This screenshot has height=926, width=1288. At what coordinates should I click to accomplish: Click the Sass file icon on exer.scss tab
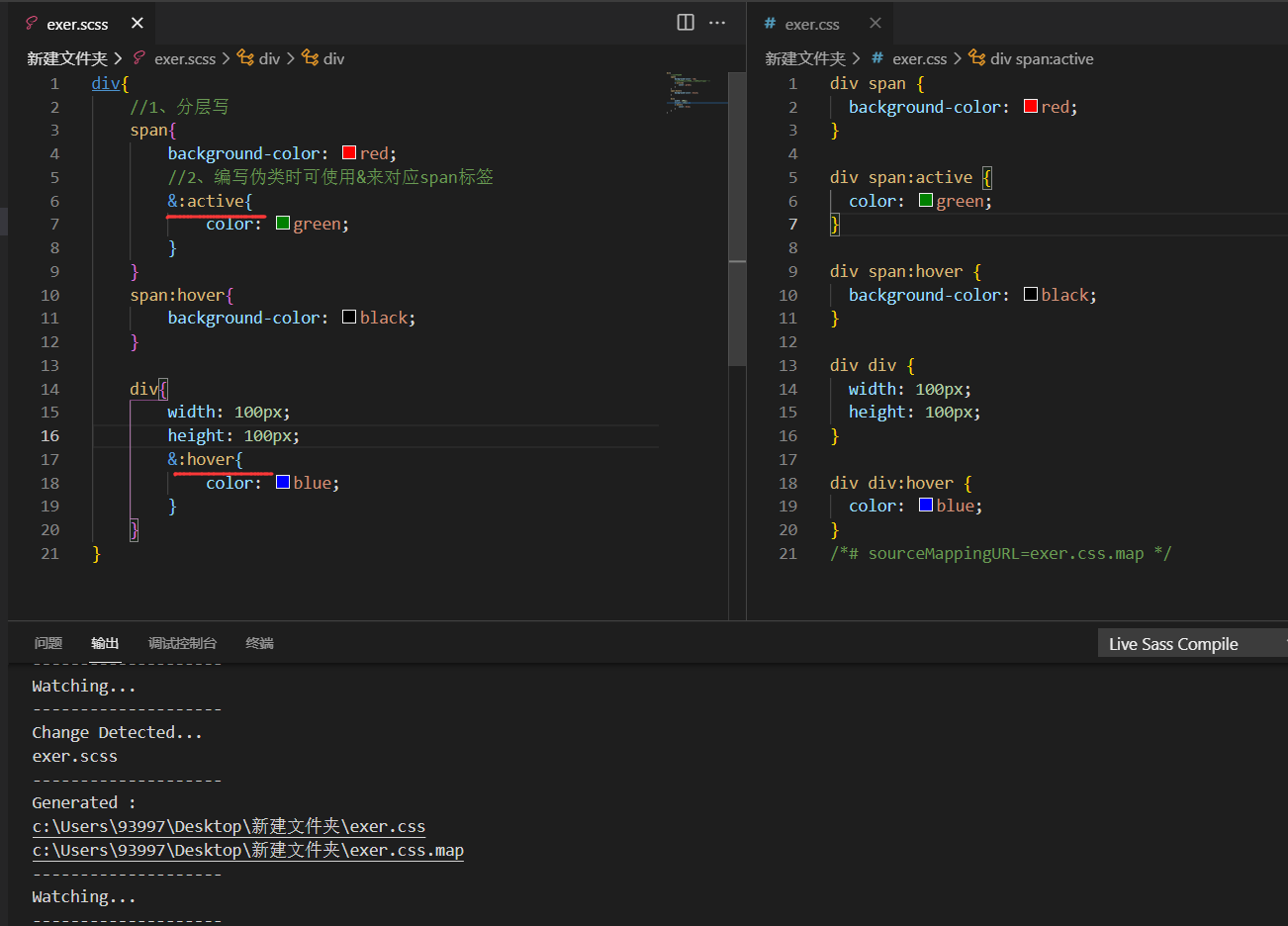coord(32,23)
